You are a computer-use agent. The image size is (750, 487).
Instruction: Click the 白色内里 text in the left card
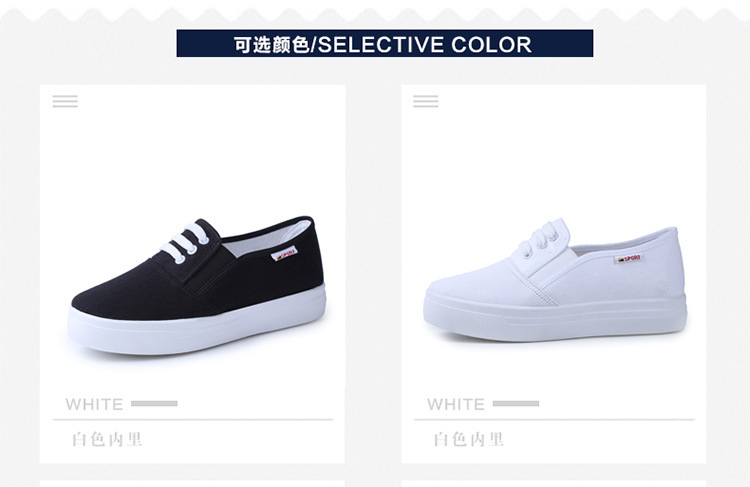pyautogui.click(x=107, y=439)
